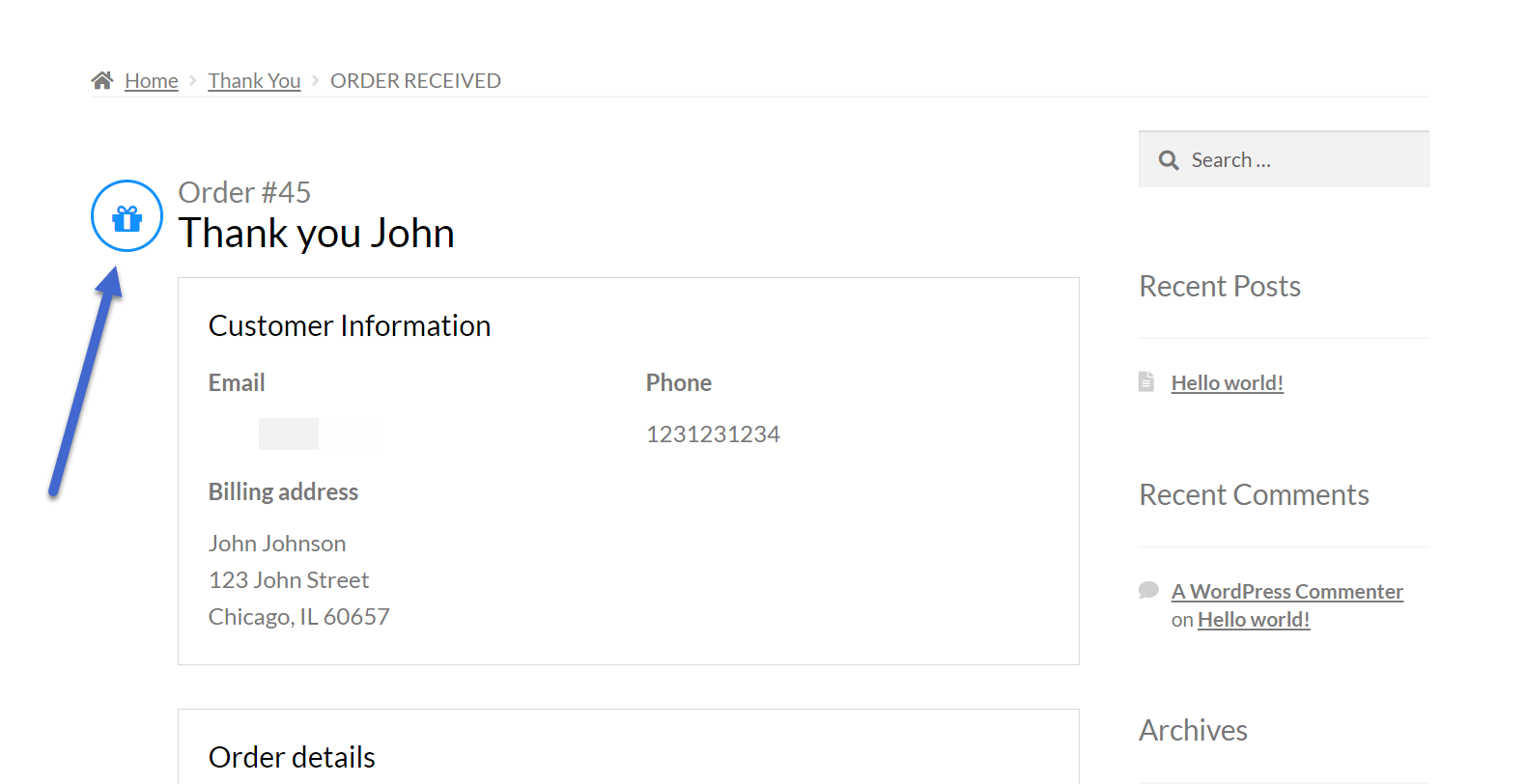Open the Hello world! recent post
Viewport: 1526px width, 784px height.
(1227, 383)
